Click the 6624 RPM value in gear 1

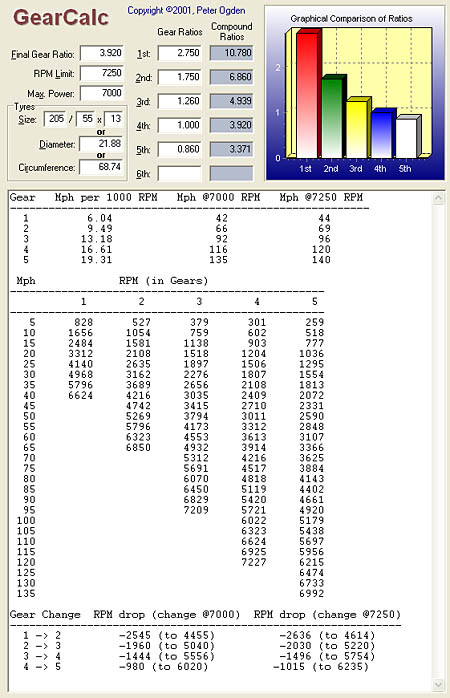(81, 395)
